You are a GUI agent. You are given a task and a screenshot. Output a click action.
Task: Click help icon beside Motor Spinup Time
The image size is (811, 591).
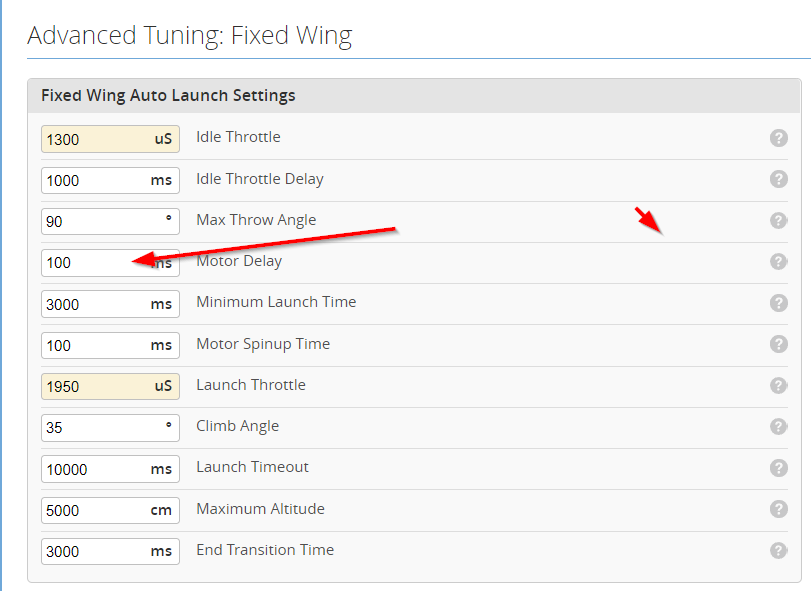[778, 344]
